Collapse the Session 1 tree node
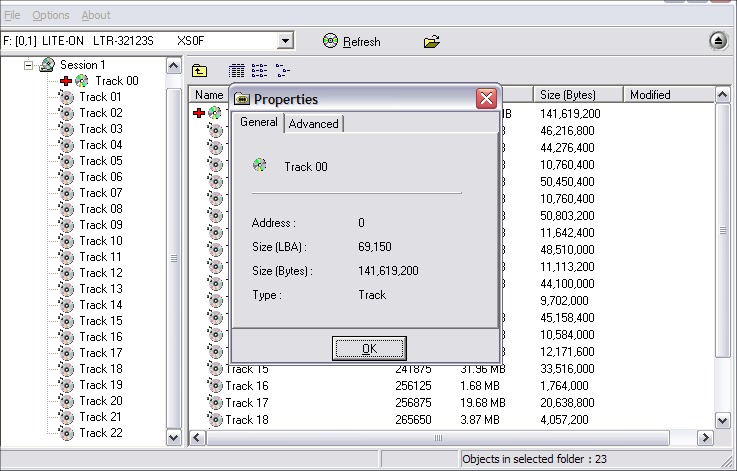The height and width of the screenshot is (471, 737). coord(30,65)
